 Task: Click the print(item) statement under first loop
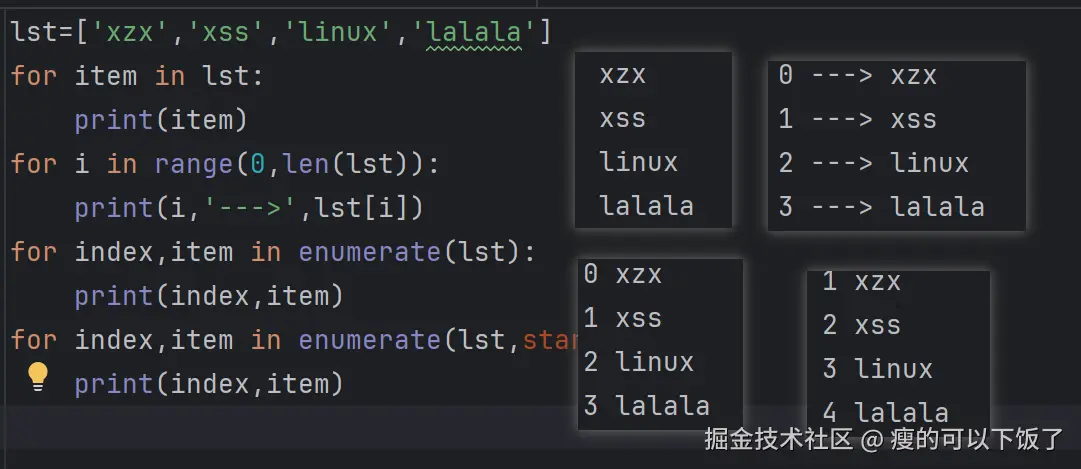click(160, 120)
